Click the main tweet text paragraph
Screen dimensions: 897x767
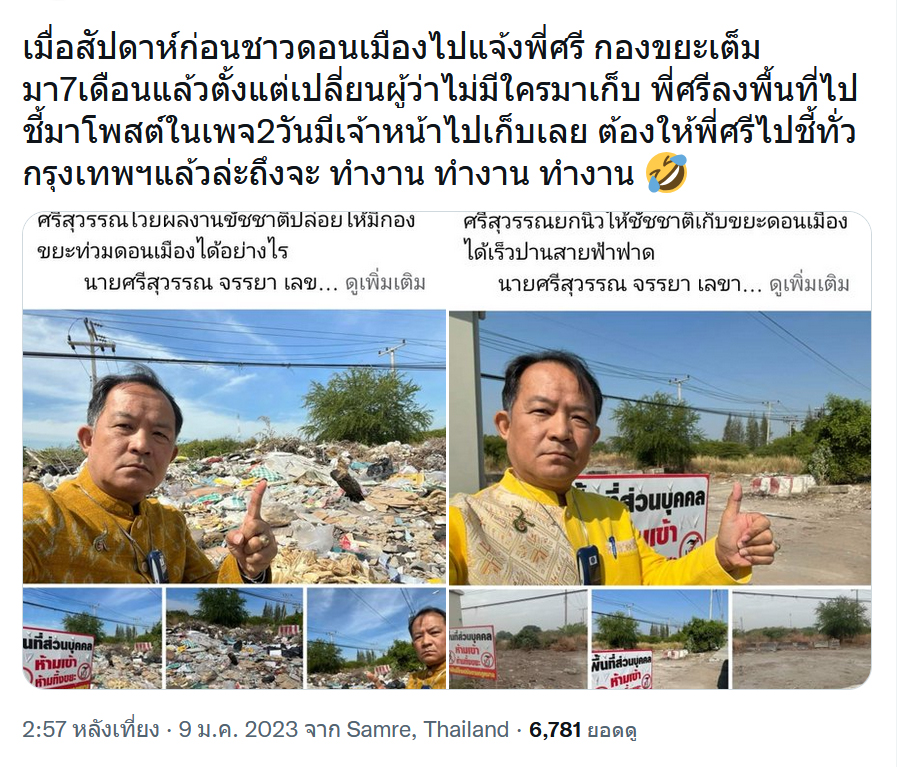click(x=440, y=111)
